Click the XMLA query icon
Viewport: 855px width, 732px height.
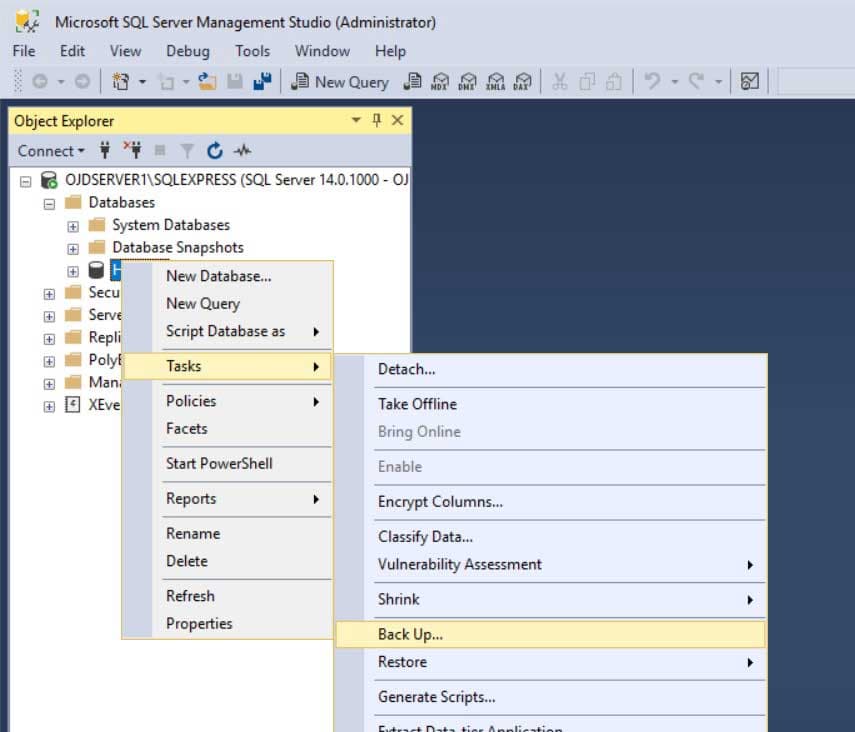tap(495, 82)
